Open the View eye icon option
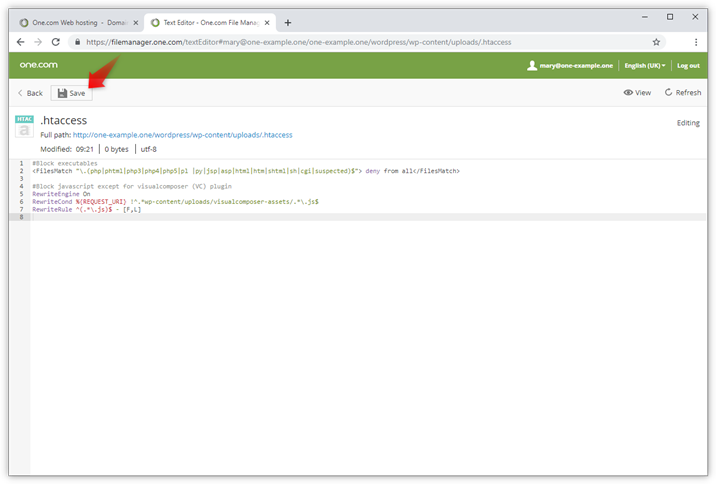The height and width of the screenshot is (484, 716). pos(637,93)
